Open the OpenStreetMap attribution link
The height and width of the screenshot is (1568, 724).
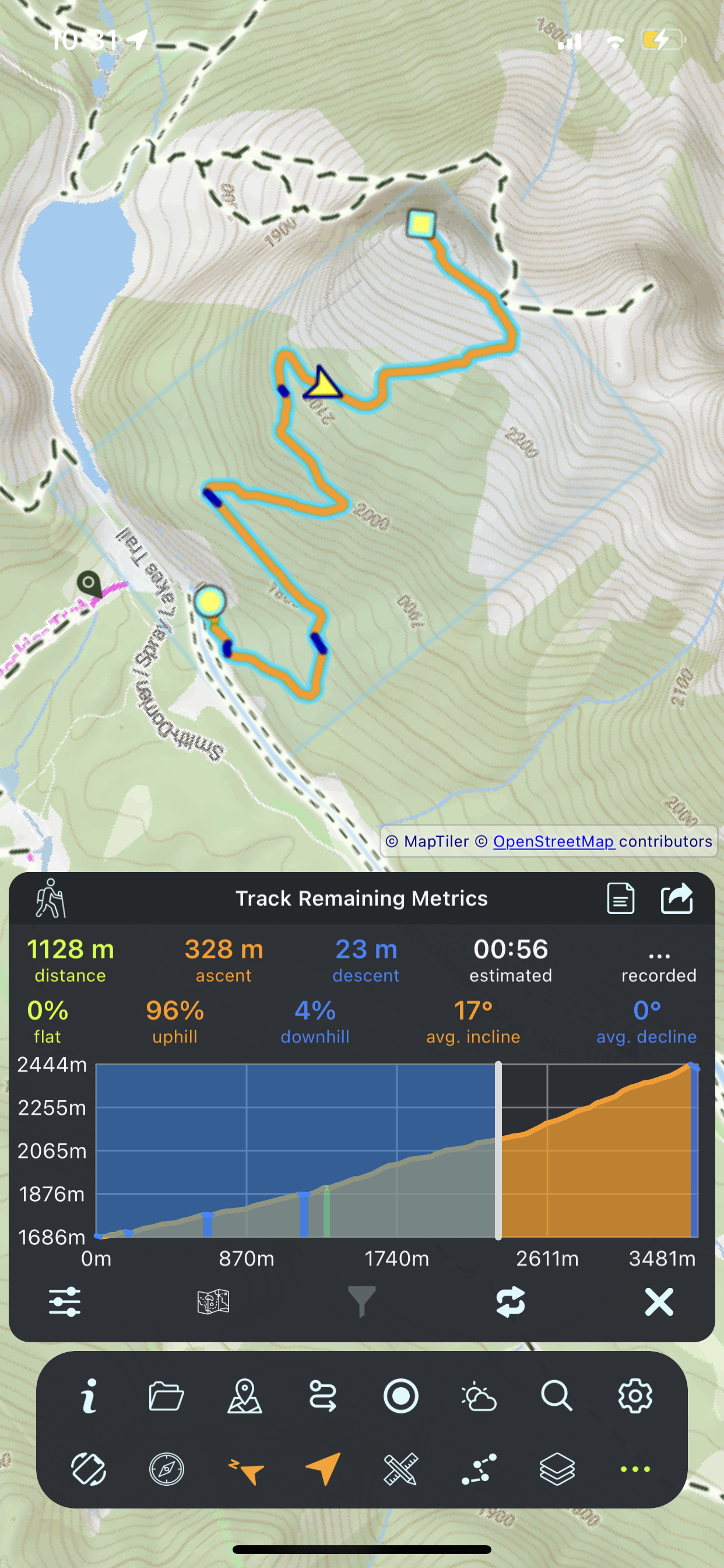click(x=553, y=841)
